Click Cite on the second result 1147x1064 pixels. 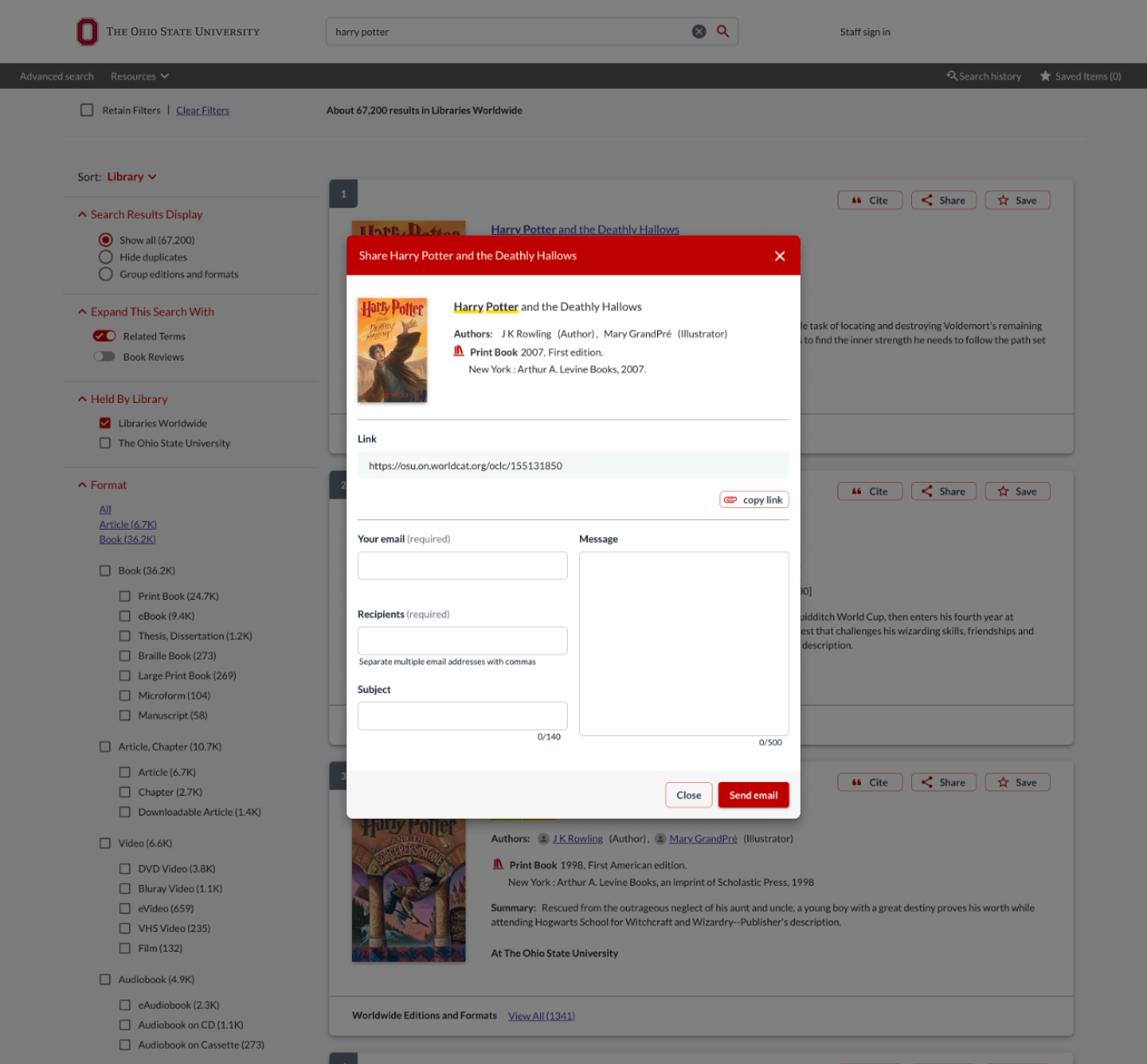(870, 491)
